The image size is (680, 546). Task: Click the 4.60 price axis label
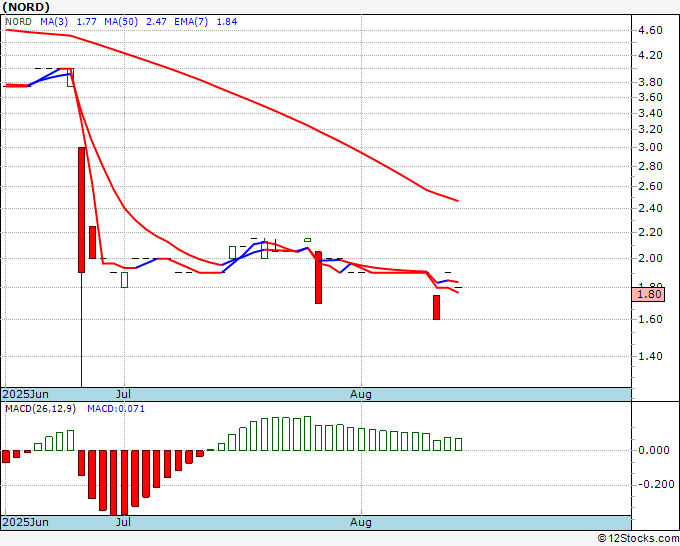pos(651,30)
